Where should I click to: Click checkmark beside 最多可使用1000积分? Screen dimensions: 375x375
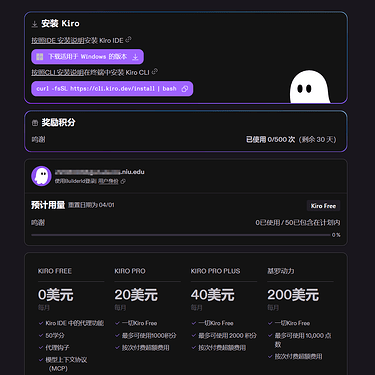tap(117, 335)
